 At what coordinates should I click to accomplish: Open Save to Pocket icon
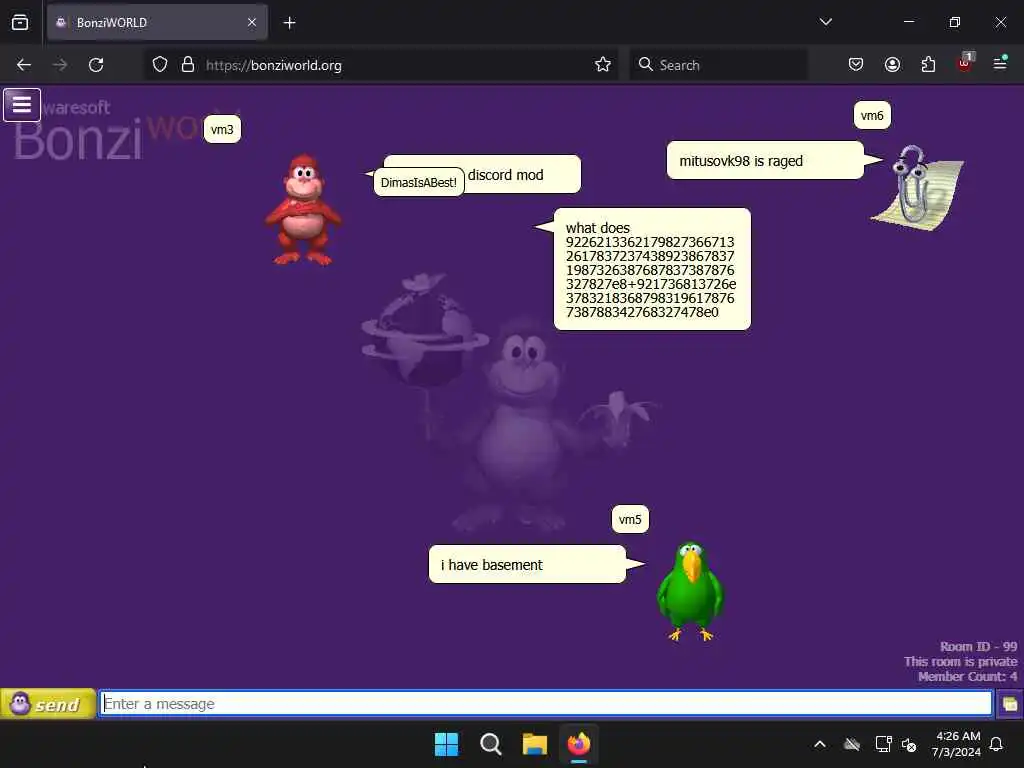[856, 65]
